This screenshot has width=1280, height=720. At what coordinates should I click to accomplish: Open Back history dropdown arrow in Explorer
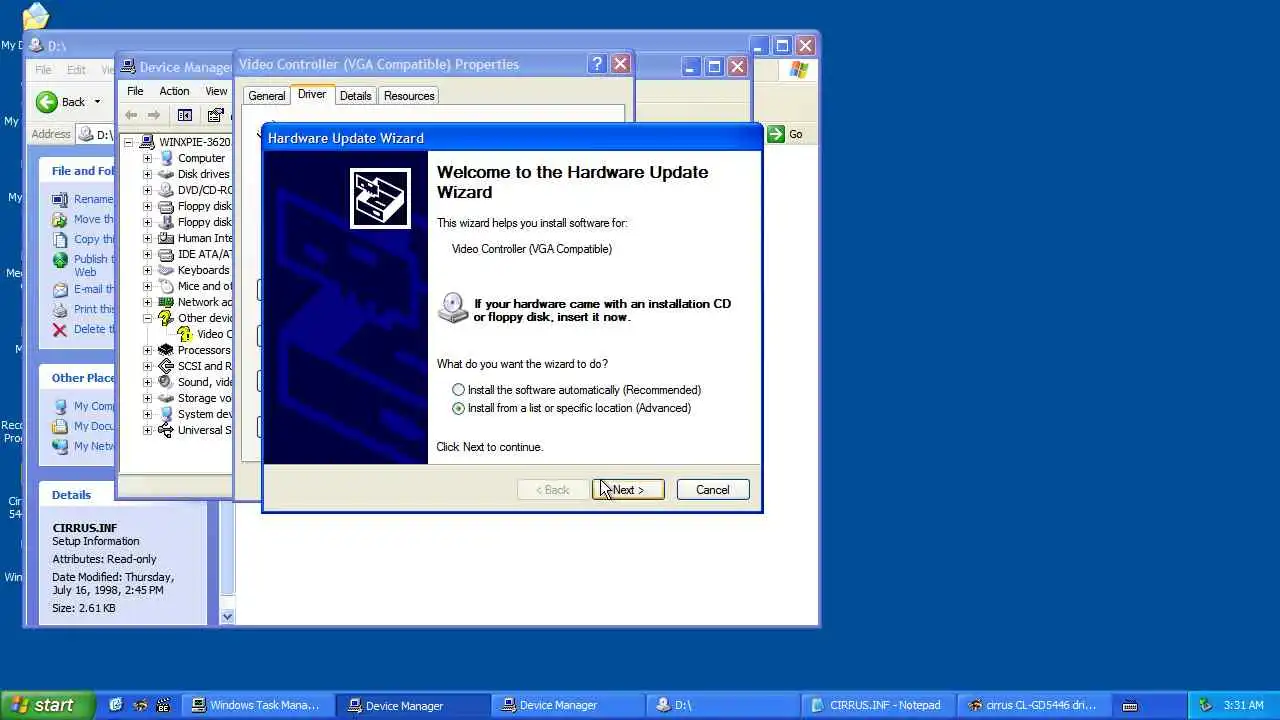click(x=97, y=102)
